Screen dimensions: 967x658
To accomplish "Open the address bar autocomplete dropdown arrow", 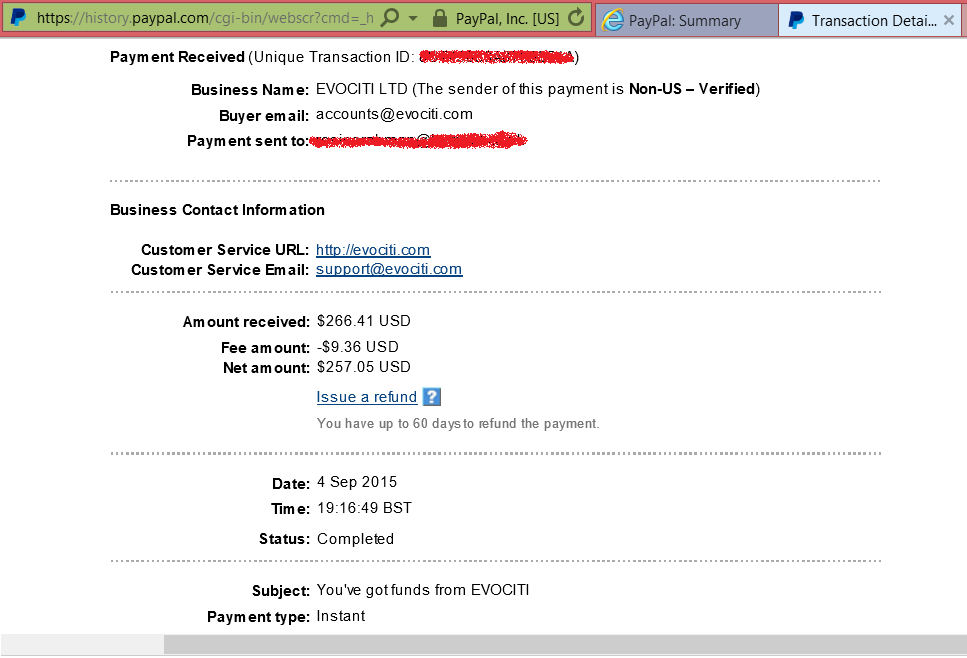I will click(x=413, y=18).
